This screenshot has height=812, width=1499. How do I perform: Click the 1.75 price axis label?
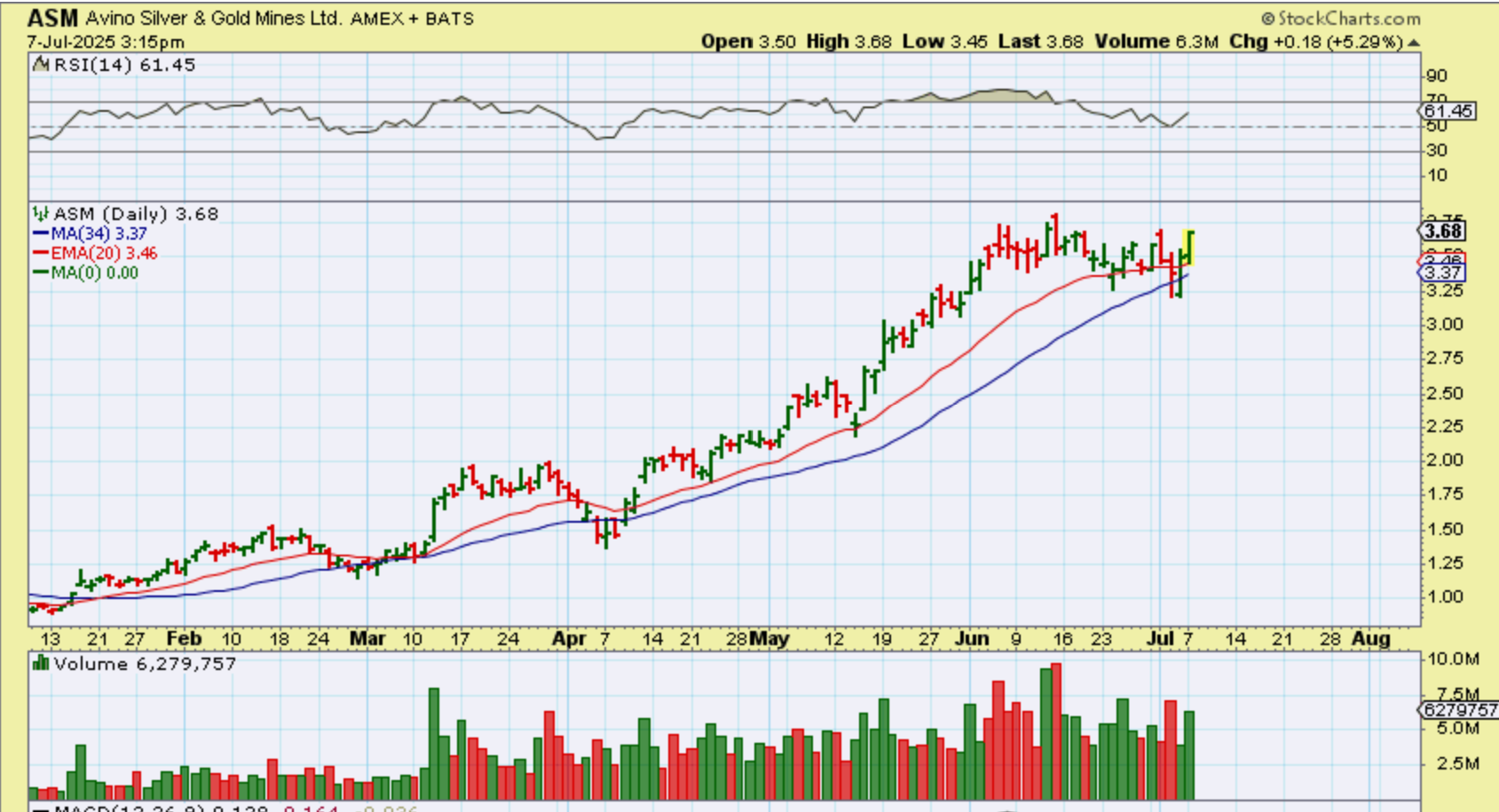pos(1444,493)
